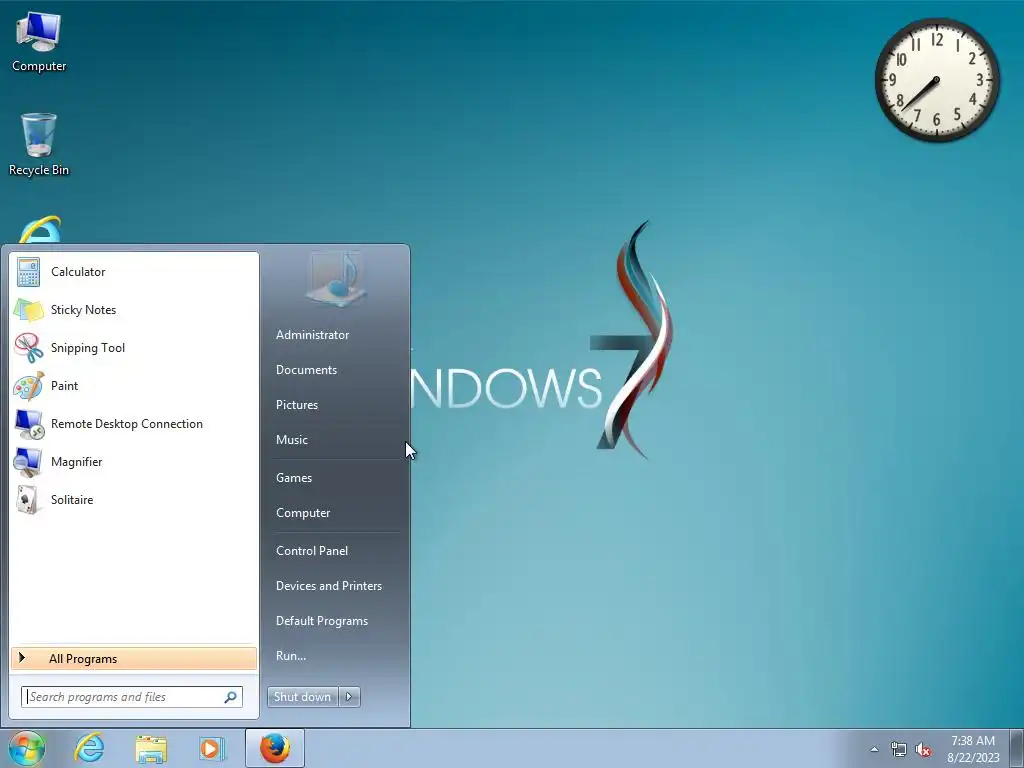Select the Recycle Bin desktop icon
The height and width of the screenshot is (768, 1024).
tap(39, 145)
